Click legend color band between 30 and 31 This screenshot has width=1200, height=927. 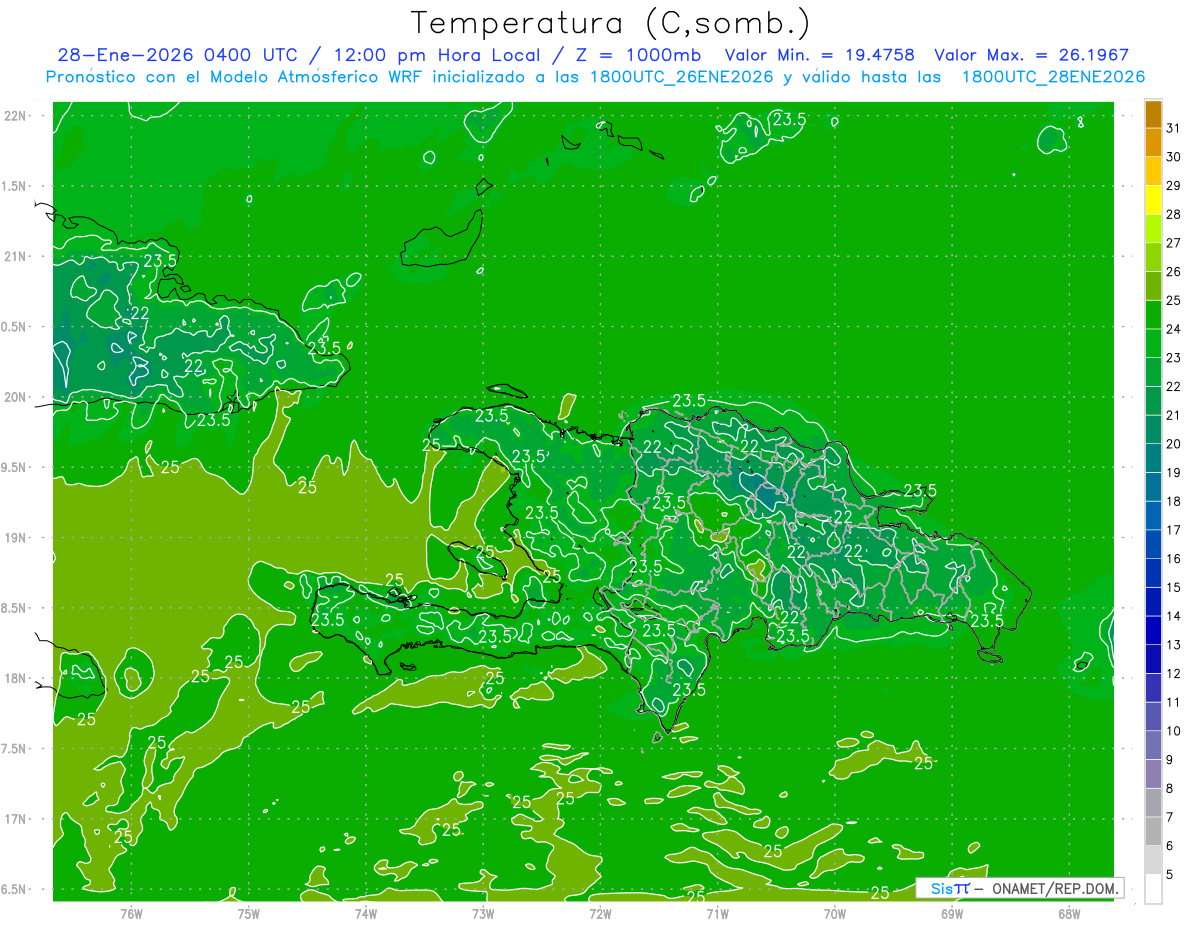pyautogui.click(x=1153, y=142)
